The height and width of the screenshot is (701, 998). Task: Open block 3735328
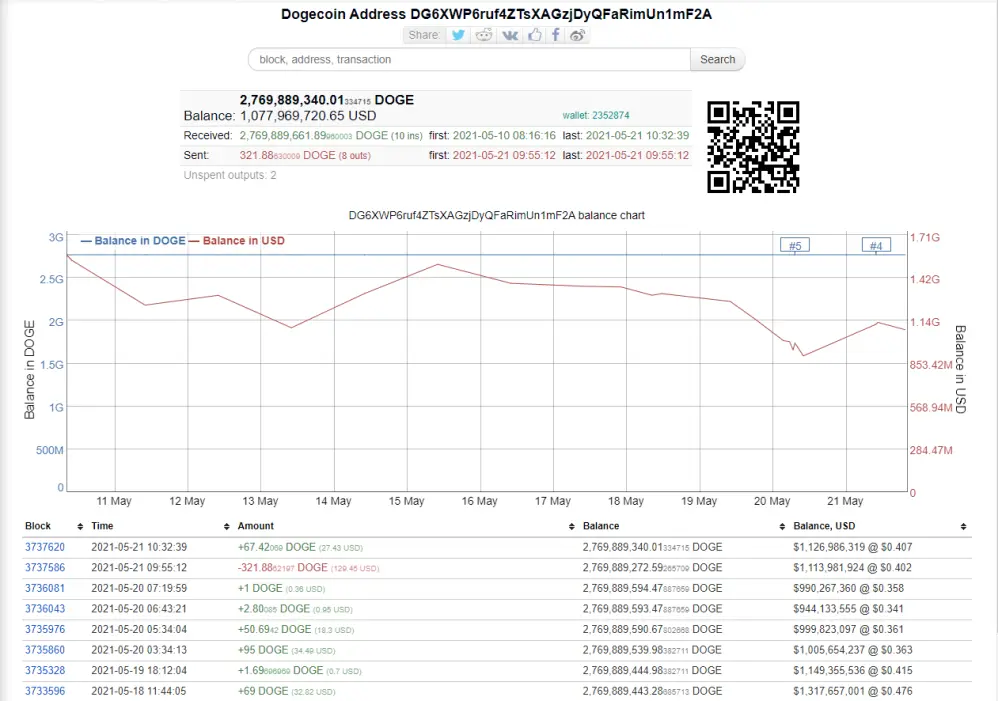click(45, 670)
